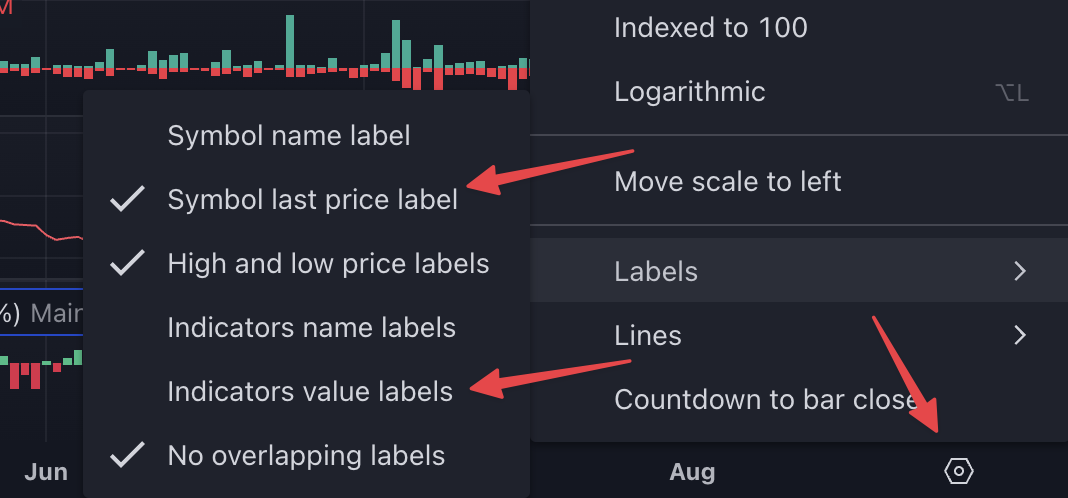Viewport: 1068px width, 498px height.
Task: Select the red line plot on chart
Action: click(x=41, y=230)
